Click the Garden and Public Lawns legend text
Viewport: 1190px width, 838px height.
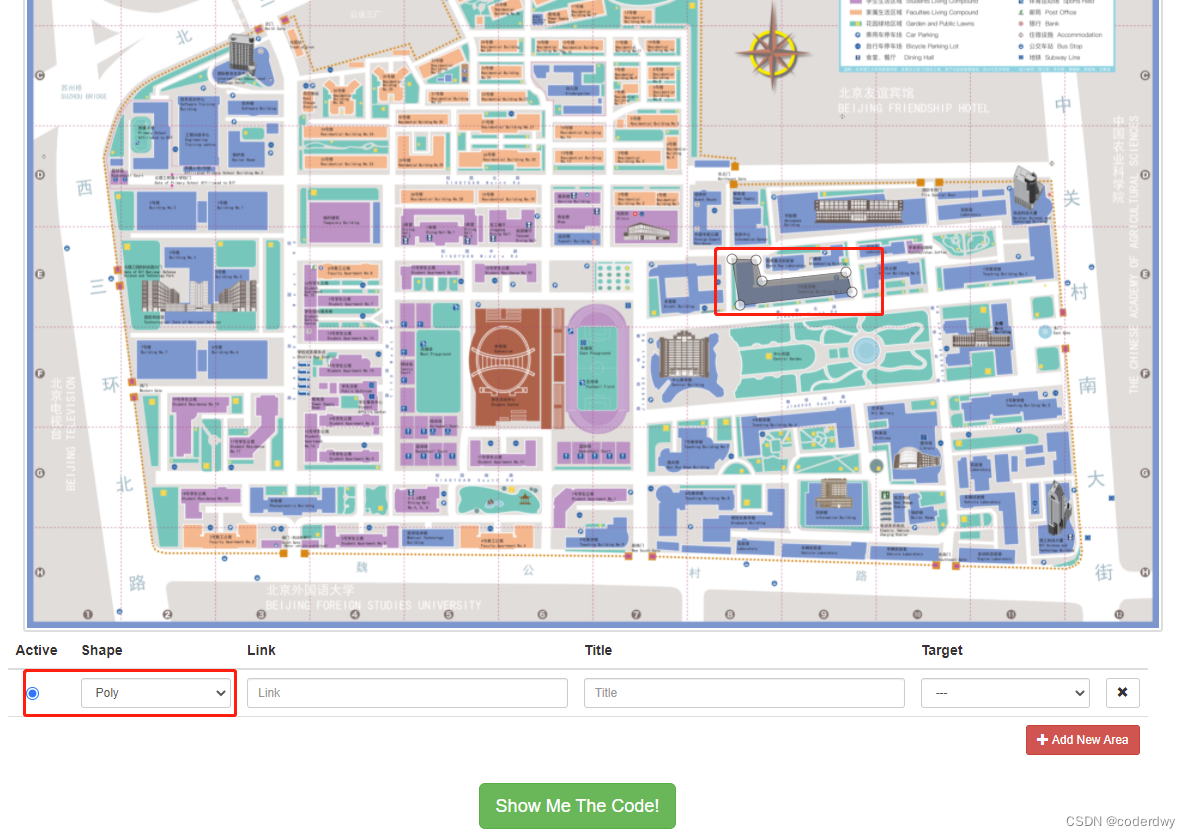[940, 24]
